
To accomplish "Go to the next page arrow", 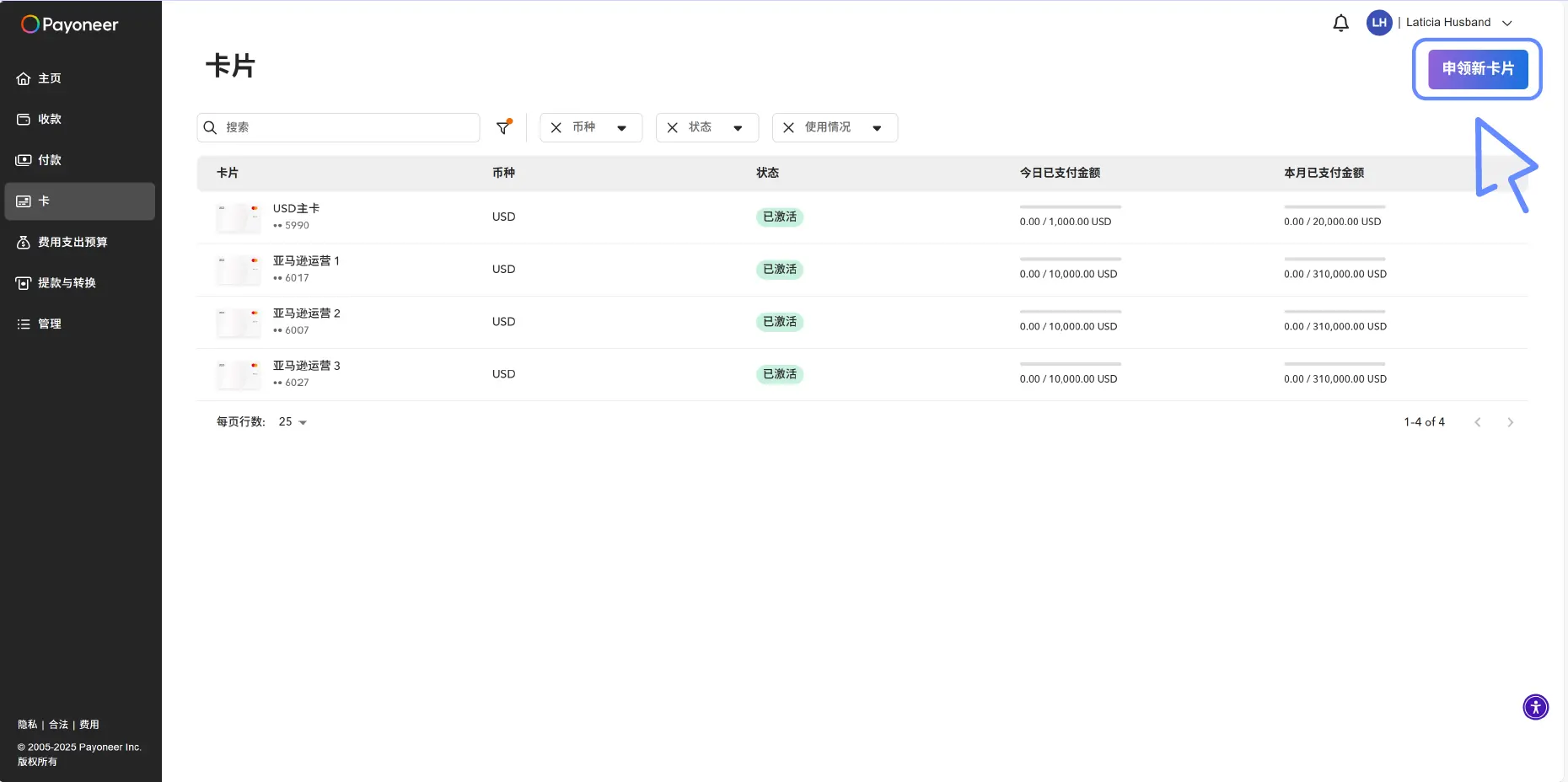I will [x=1511, y=422].
